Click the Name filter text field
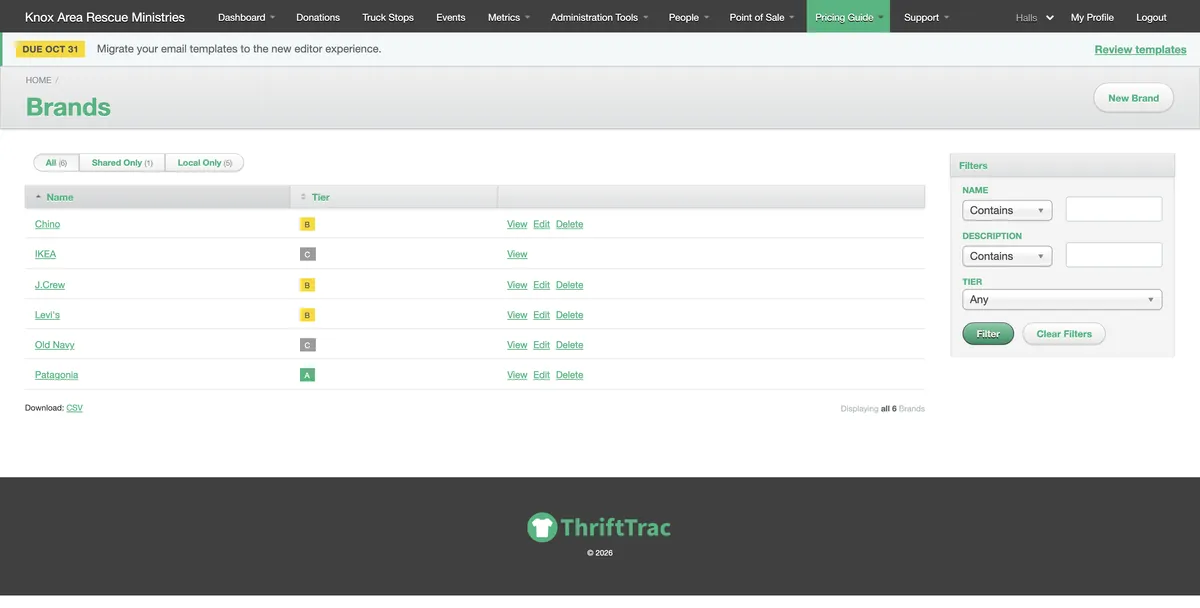The width and height of the screenshot is (1200, 608). (1114, 209)
